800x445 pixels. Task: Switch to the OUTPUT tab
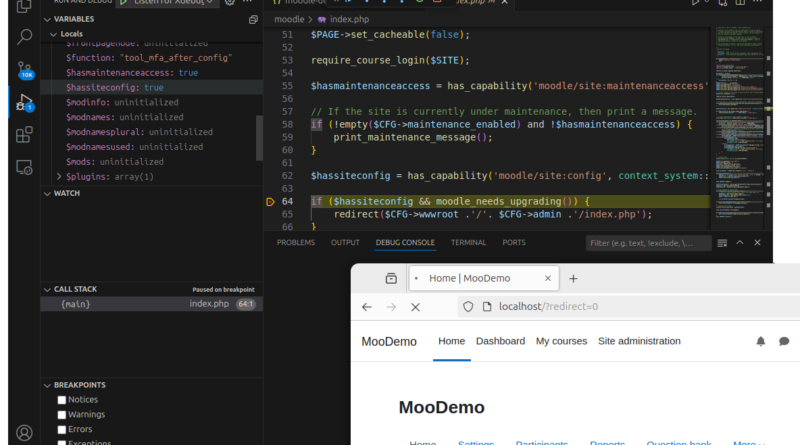[345, 243]
